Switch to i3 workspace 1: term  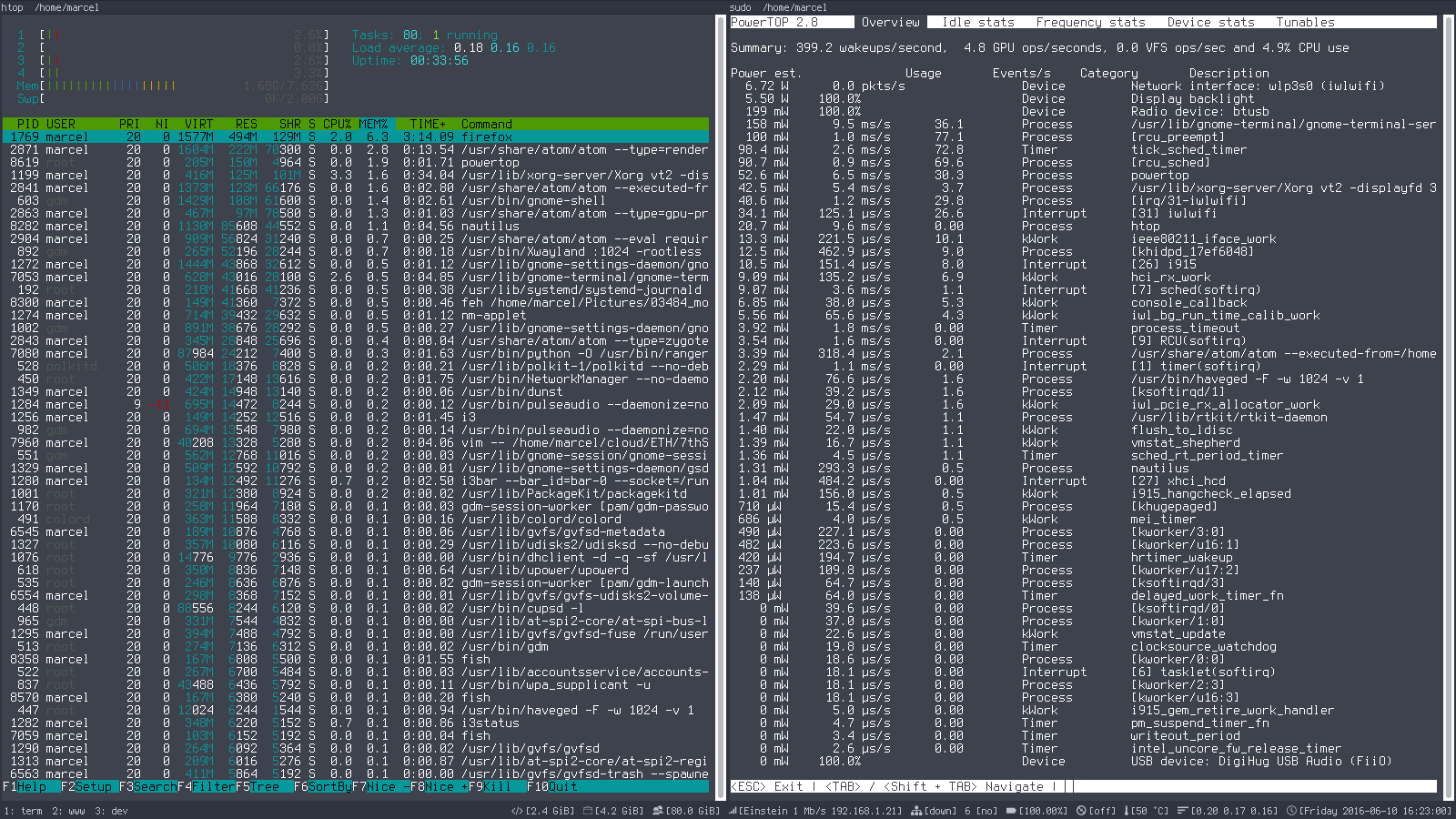click(23, 811)
